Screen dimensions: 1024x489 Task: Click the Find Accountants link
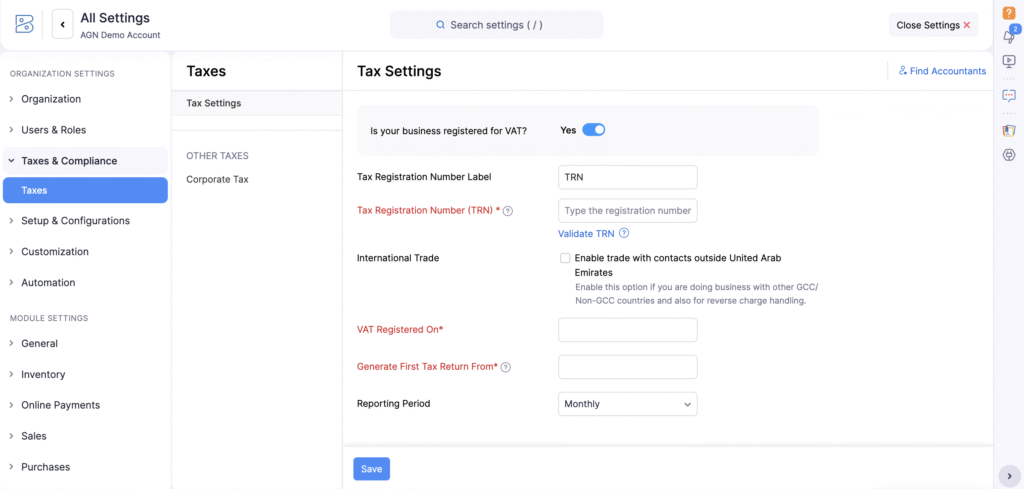[942, 71]
